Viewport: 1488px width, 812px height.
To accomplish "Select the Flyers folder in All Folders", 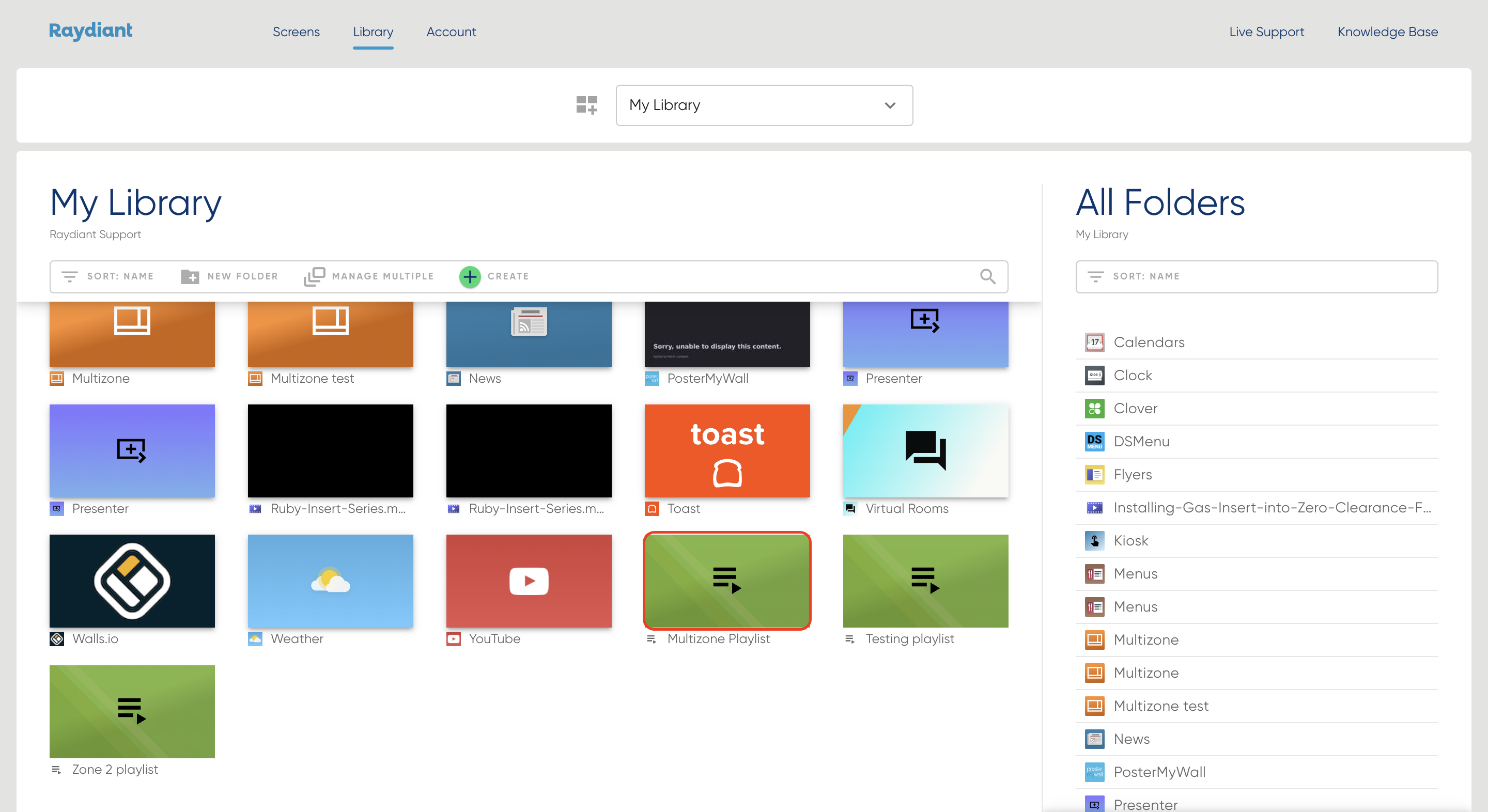I will click(x=1132, y=475).
